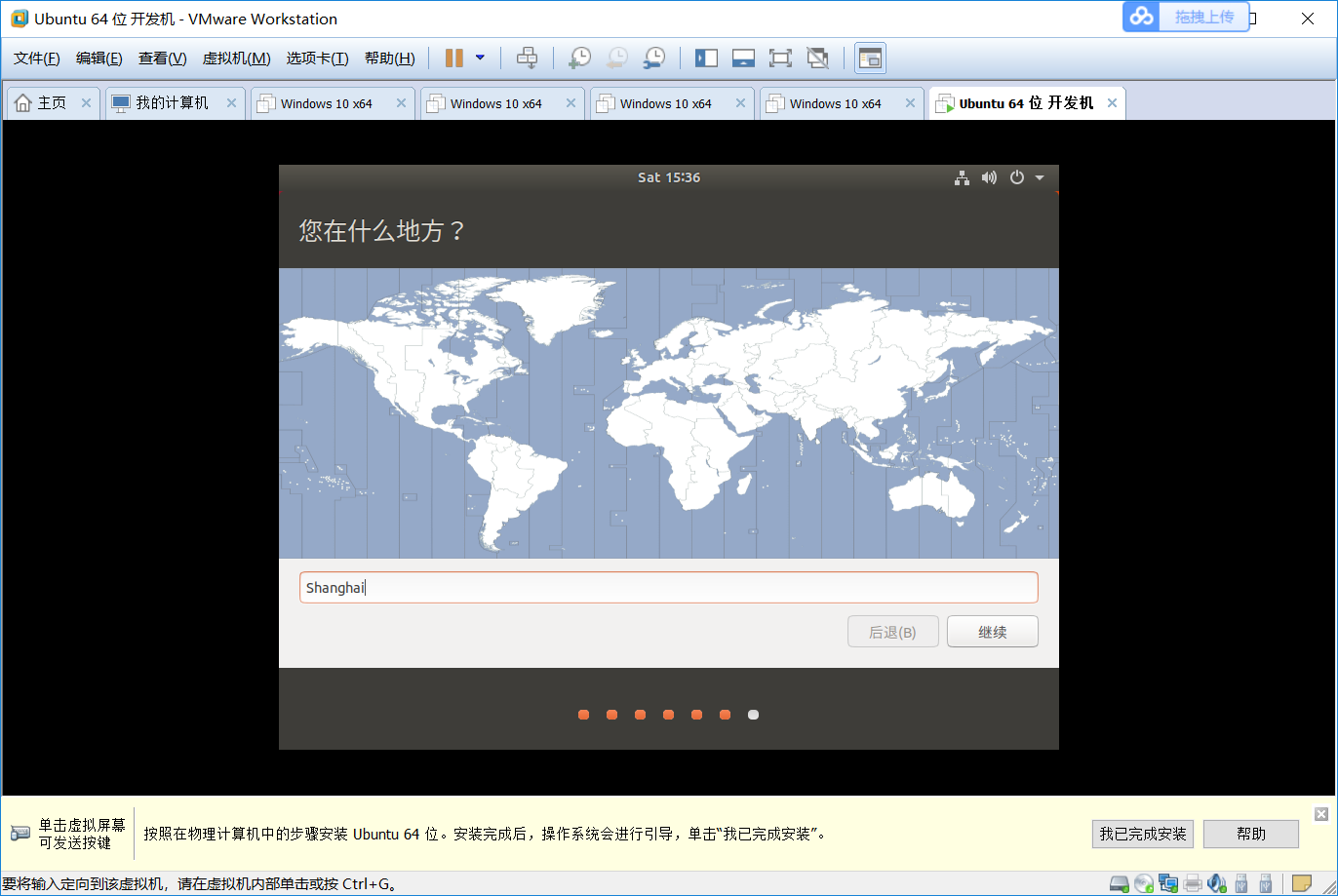
Task: Open the 编辑(E) menu
Action: click(x=99, y=58)
